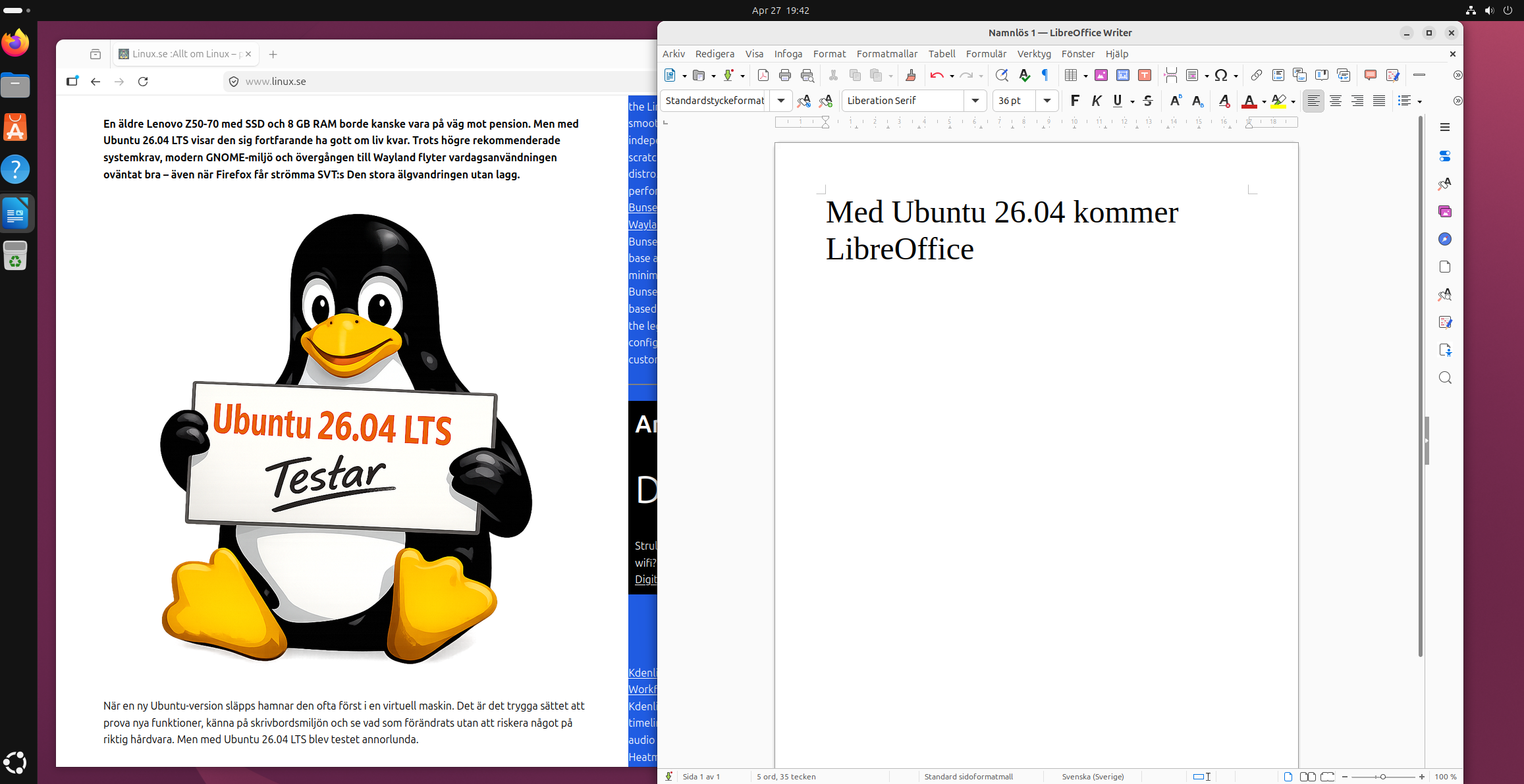Image resolution: width=1524 pixels, height=784 pixels.
Task: Click the Svenska (Sverige) language status field
Action: 1093,777
